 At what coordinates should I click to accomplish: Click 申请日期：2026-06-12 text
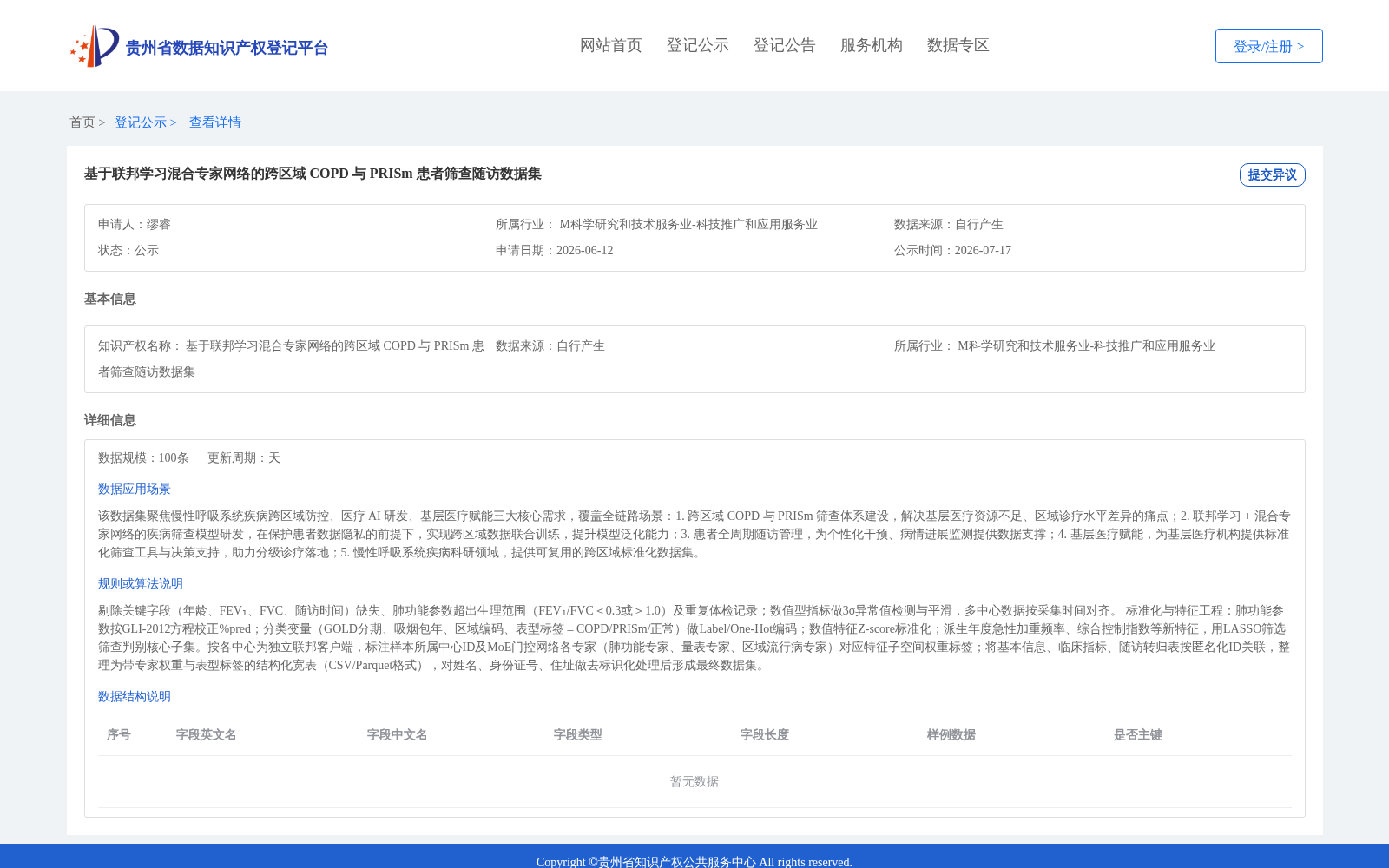coord(555,250)
